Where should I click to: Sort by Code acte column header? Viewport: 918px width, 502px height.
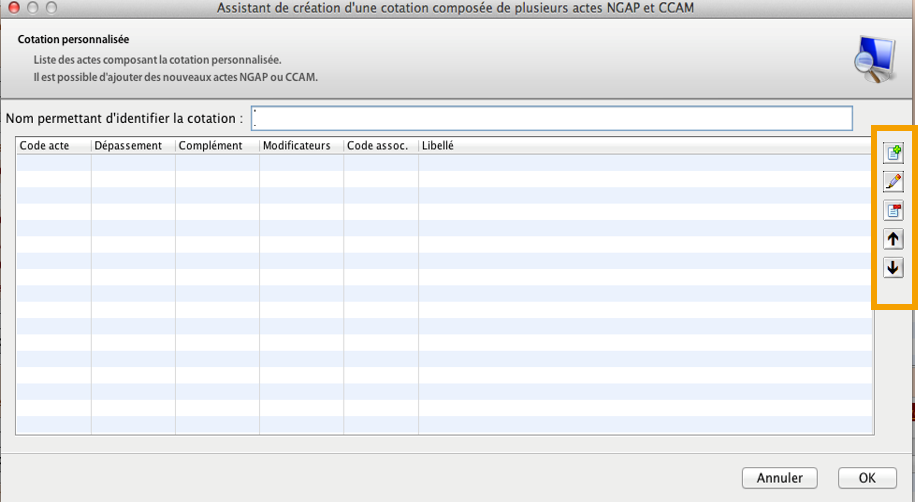[x=53, y=146]
